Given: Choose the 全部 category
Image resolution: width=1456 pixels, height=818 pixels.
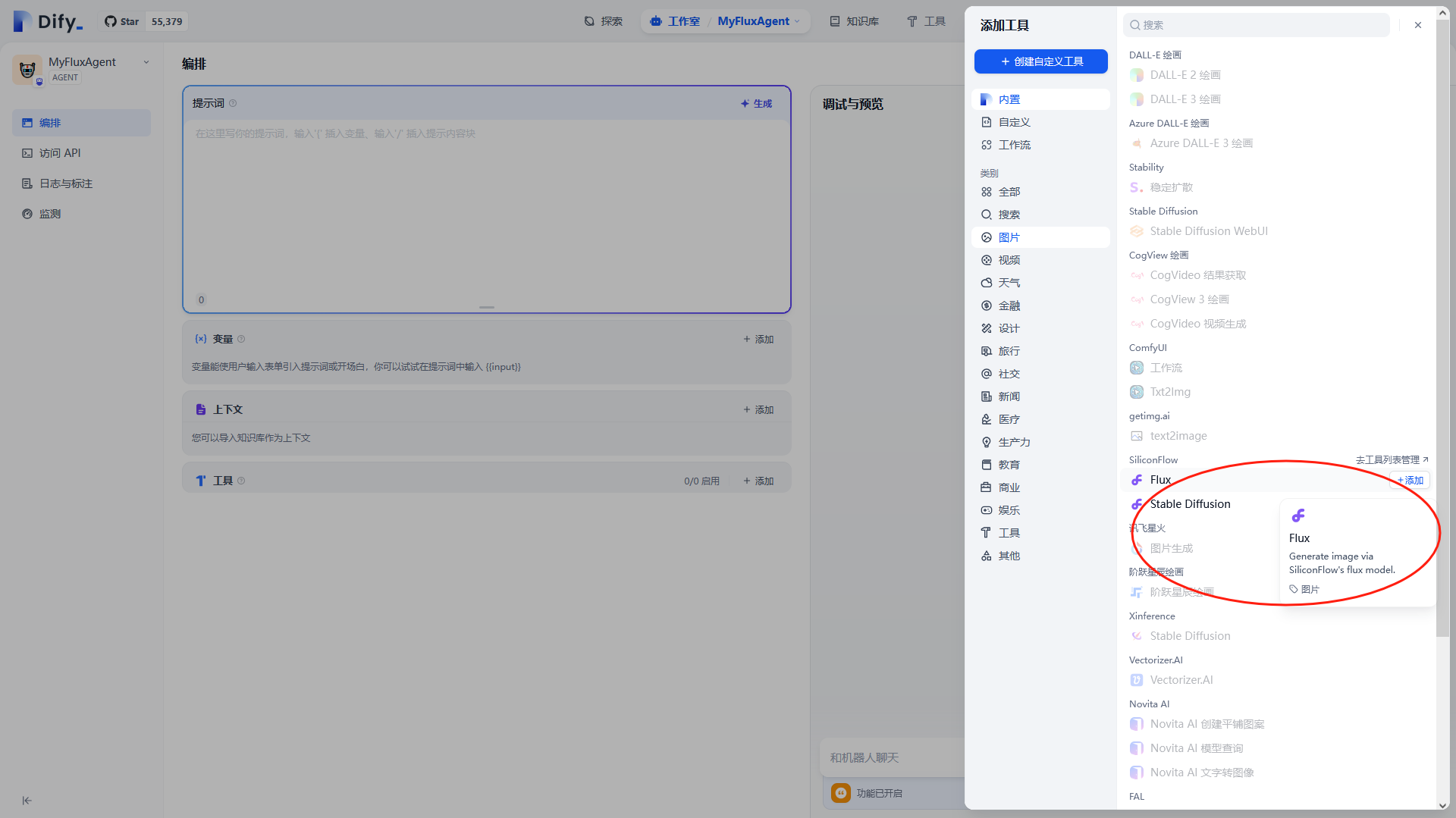Looking at the screenshot, I should pos(1040,192).
